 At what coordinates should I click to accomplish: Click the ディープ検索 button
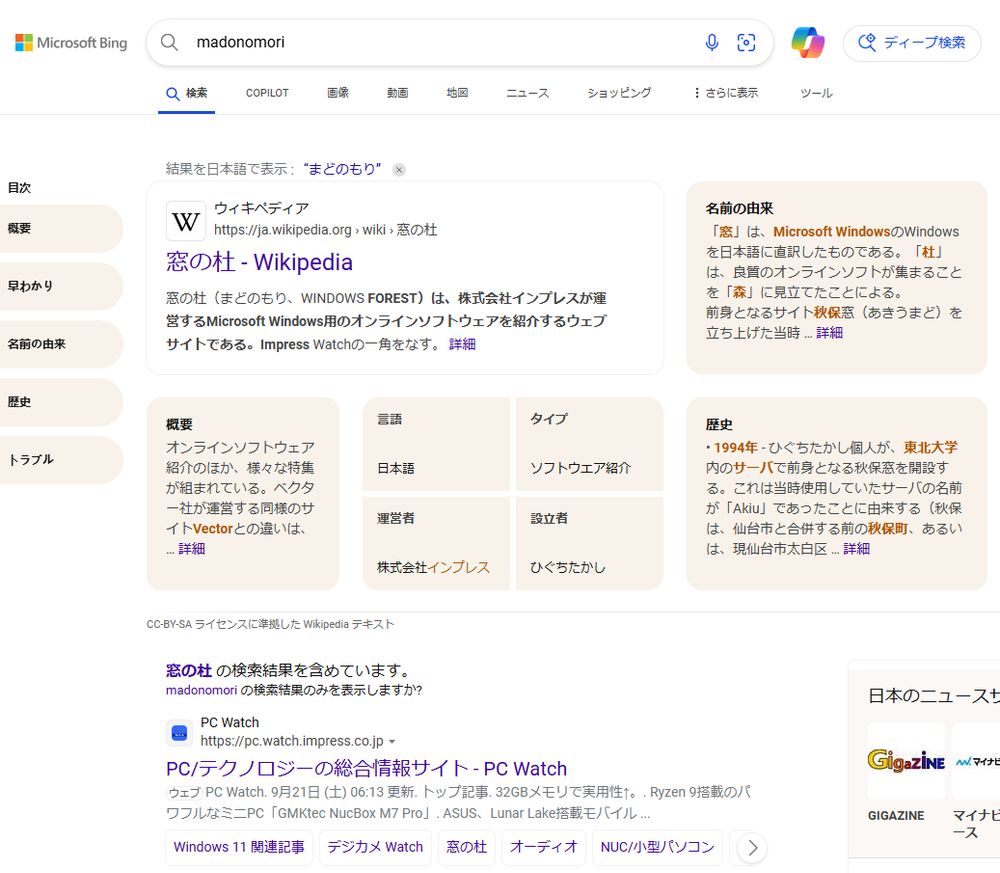[x=912, y=43]
